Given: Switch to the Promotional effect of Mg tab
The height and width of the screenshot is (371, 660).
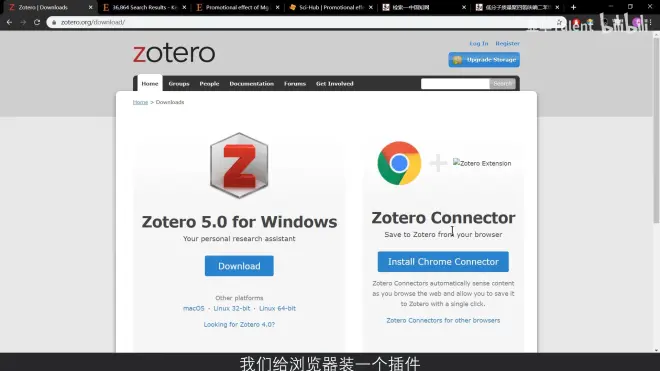Looking at the screenshot, I should (237, 7).
